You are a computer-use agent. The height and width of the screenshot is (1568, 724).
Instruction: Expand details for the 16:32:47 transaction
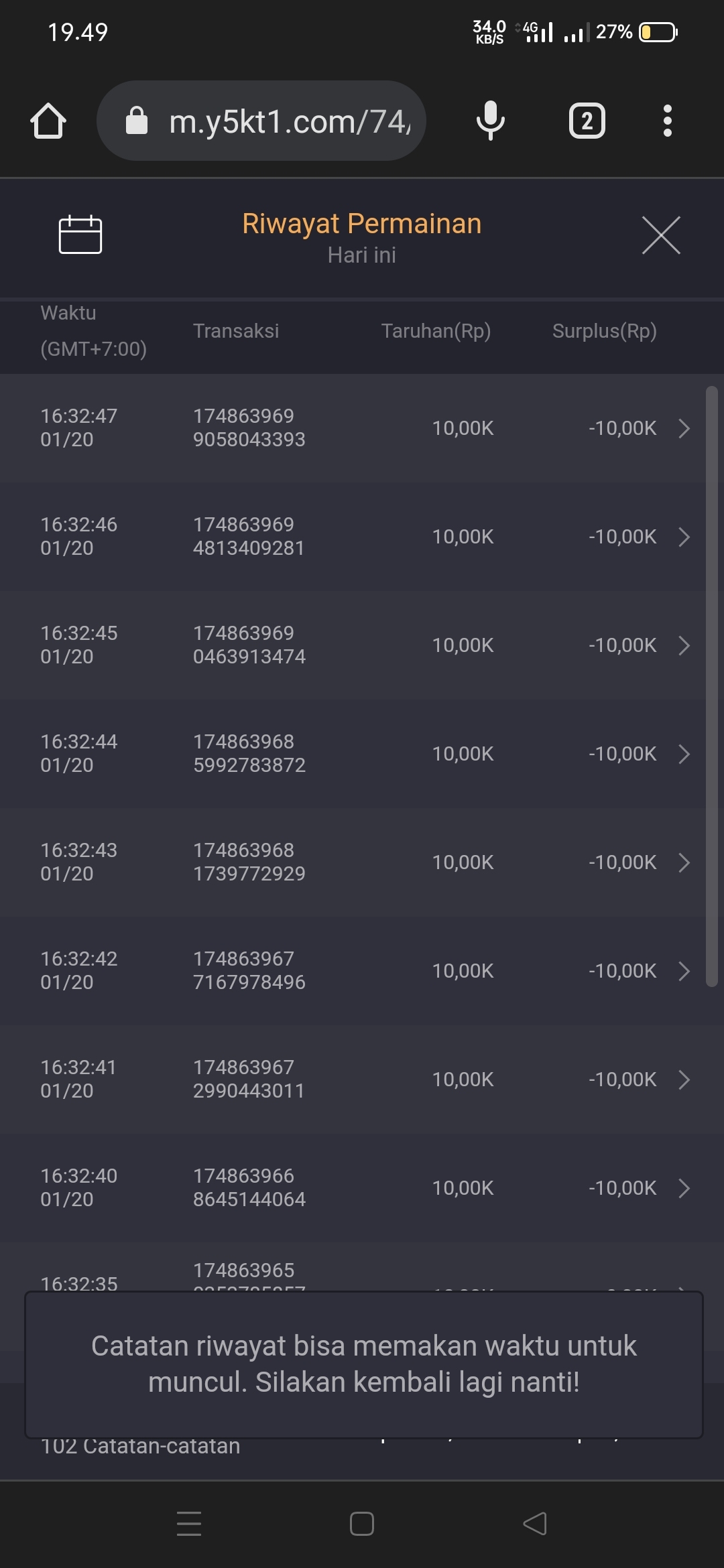[x=684, y=428]
